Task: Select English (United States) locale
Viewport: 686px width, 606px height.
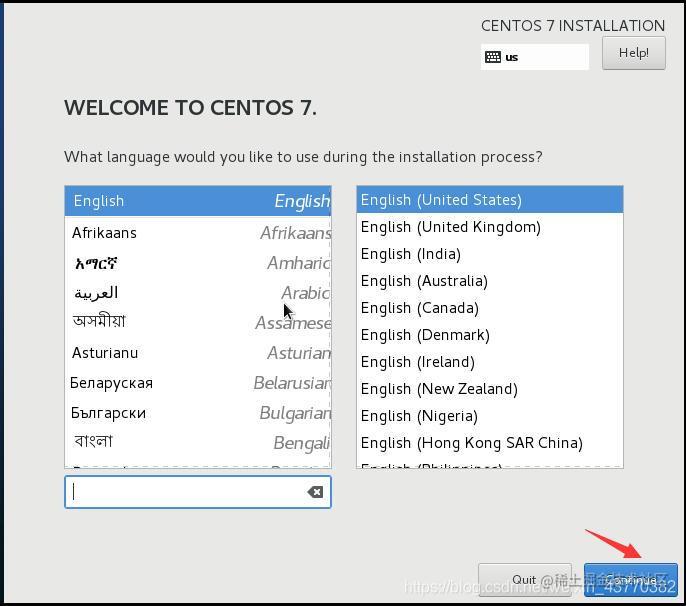Action: point(490,200)
